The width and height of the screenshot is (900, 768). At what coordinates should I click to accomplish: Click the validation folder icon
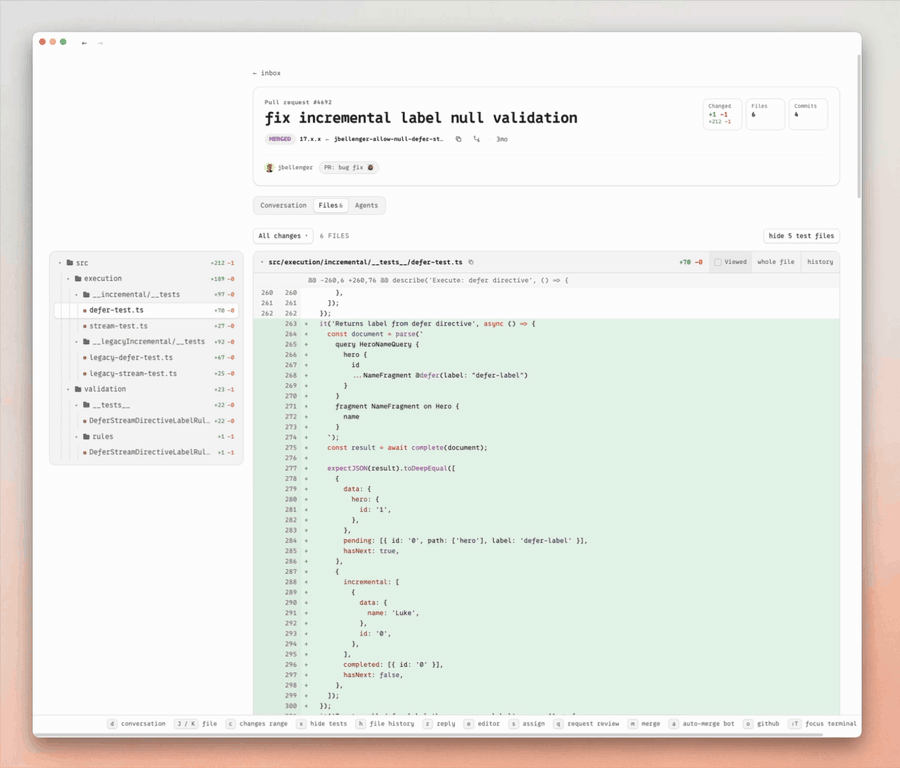coord(78,389)
